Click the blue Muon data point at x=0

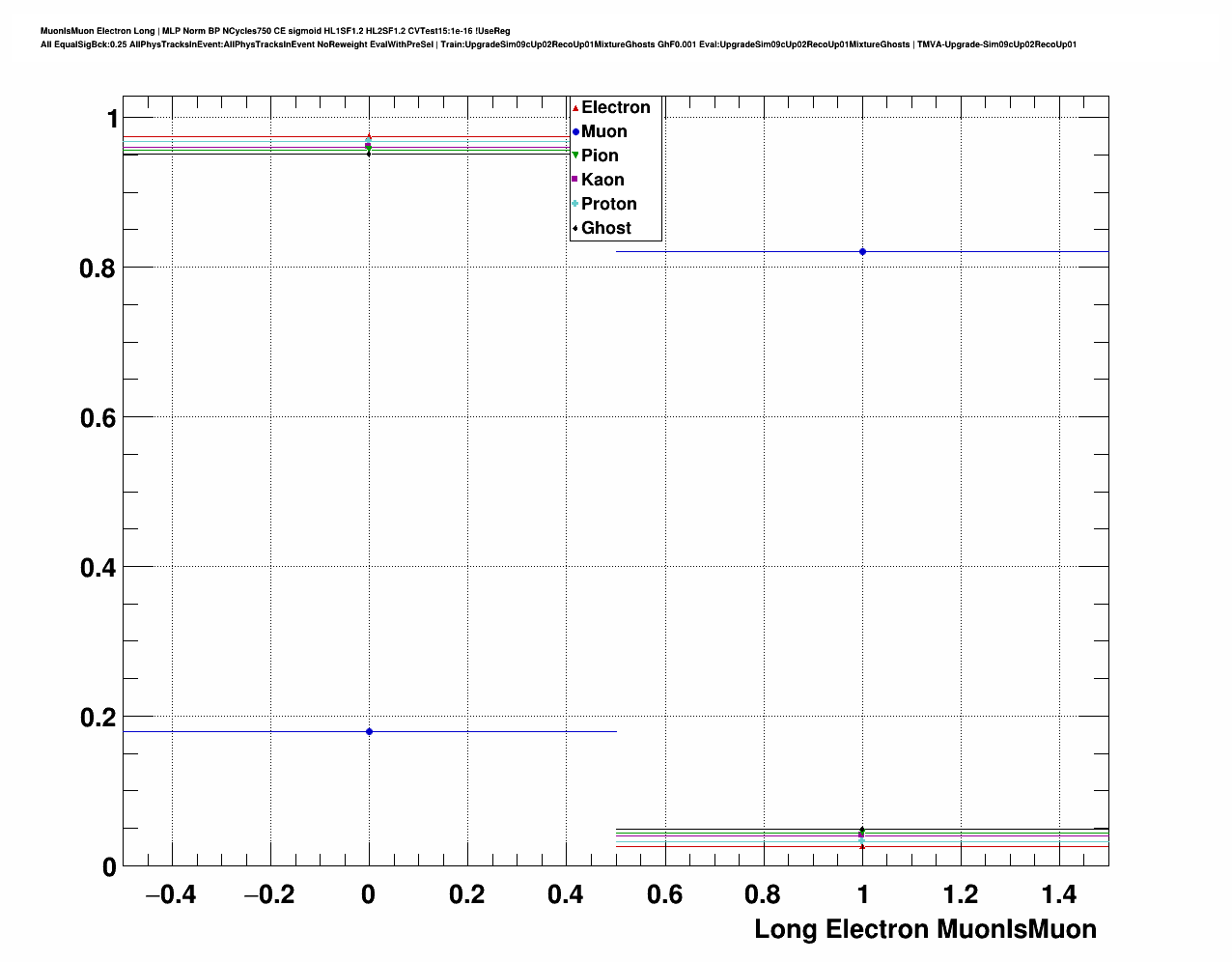coord(369,731)
